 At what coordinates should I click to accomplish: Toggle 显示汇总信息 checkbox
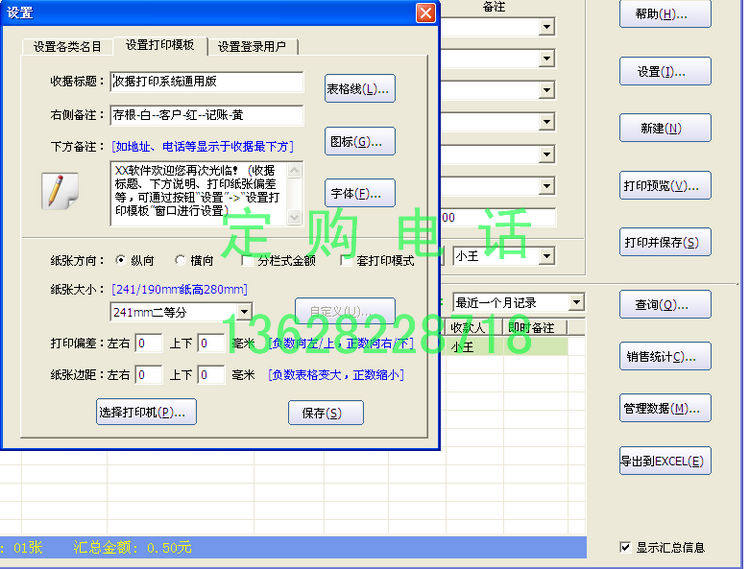[x=625, y=547]
